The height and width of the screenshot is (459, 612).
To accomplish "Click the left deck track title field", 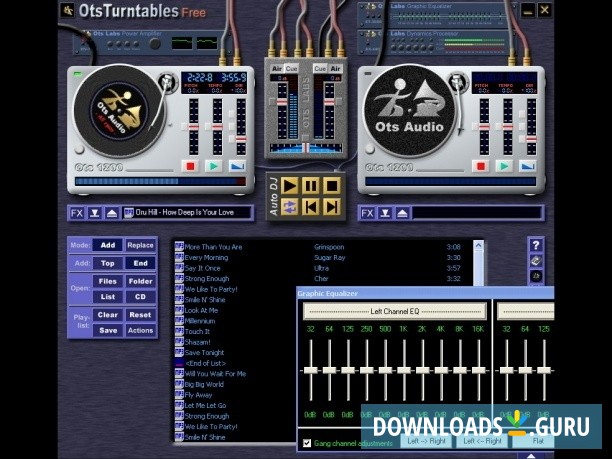I will pos(187,213).
